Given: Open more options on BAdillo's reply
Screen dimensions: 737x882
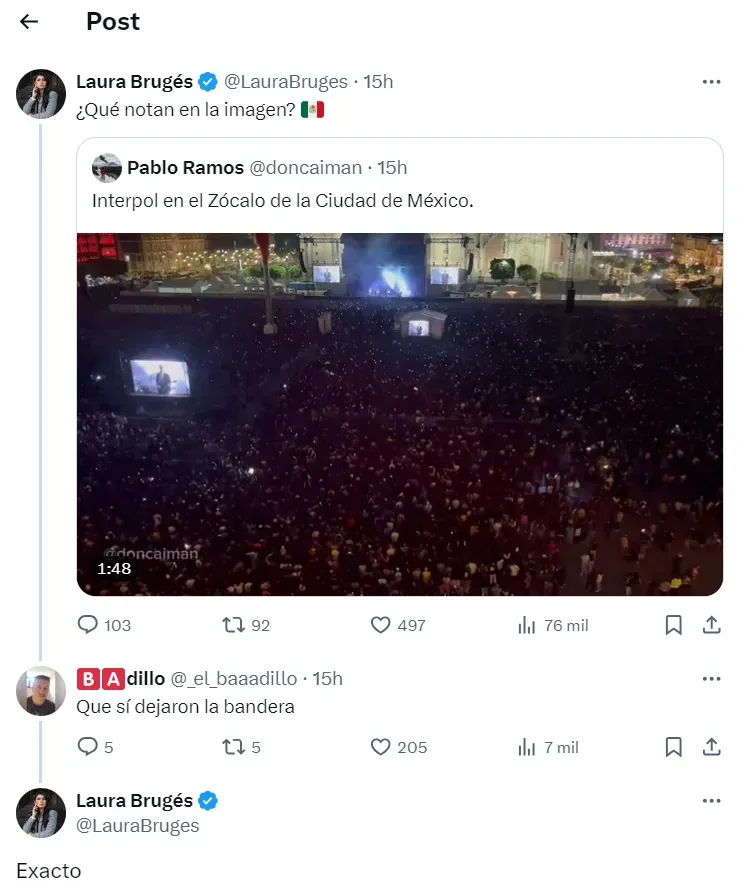Looking at the screenshot, I should pyautogui.click(x=711, y=679).
